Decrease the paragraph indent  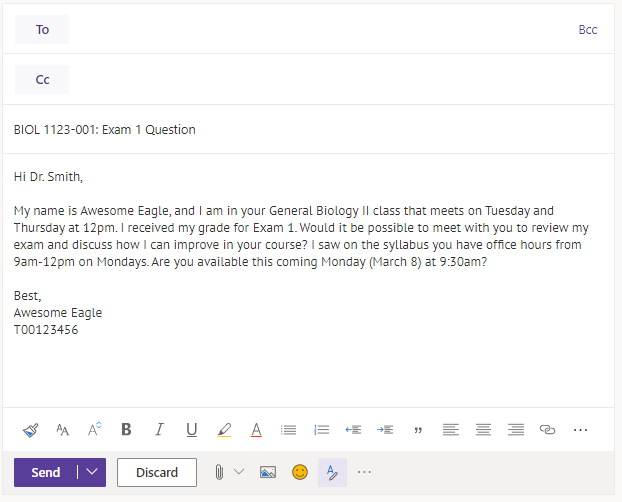point(353,430)
